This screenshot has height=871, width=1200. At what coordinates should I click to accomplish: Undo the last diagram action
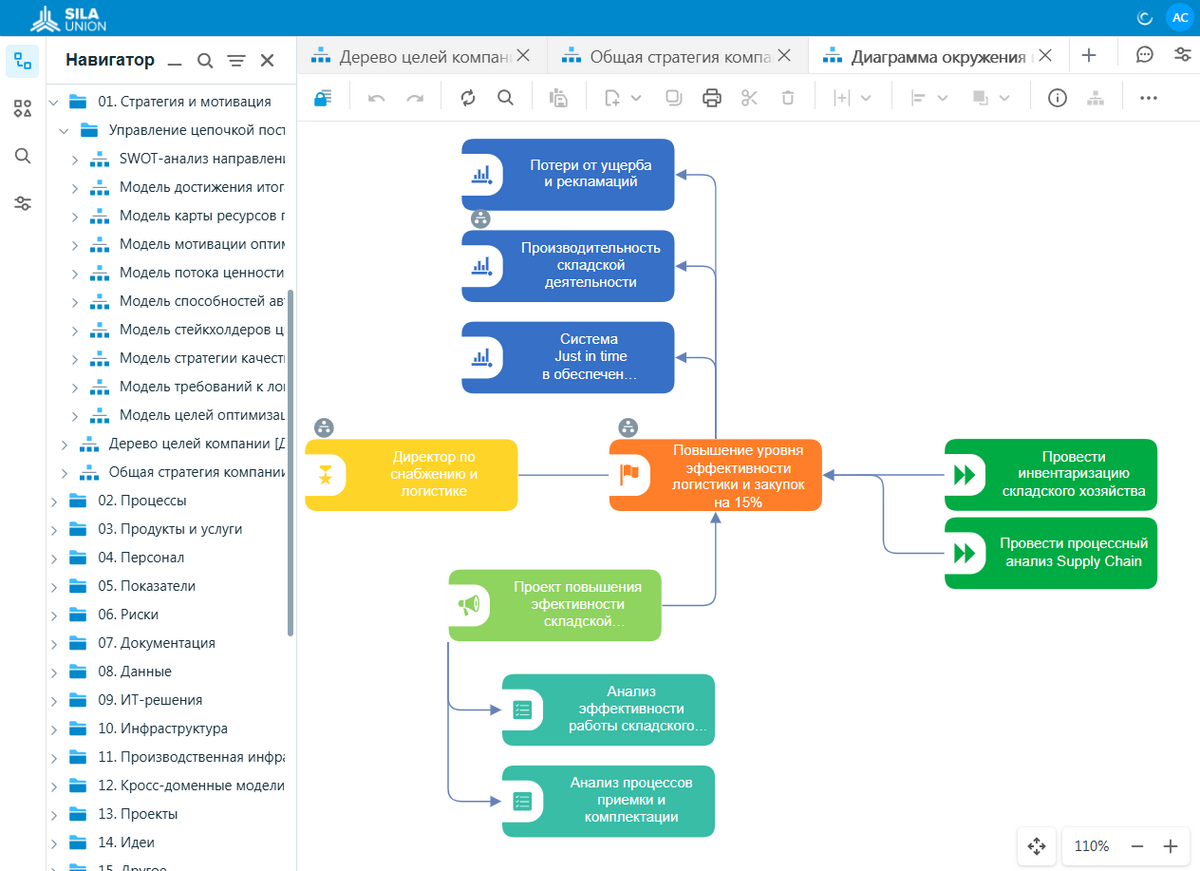click(377, 98)
